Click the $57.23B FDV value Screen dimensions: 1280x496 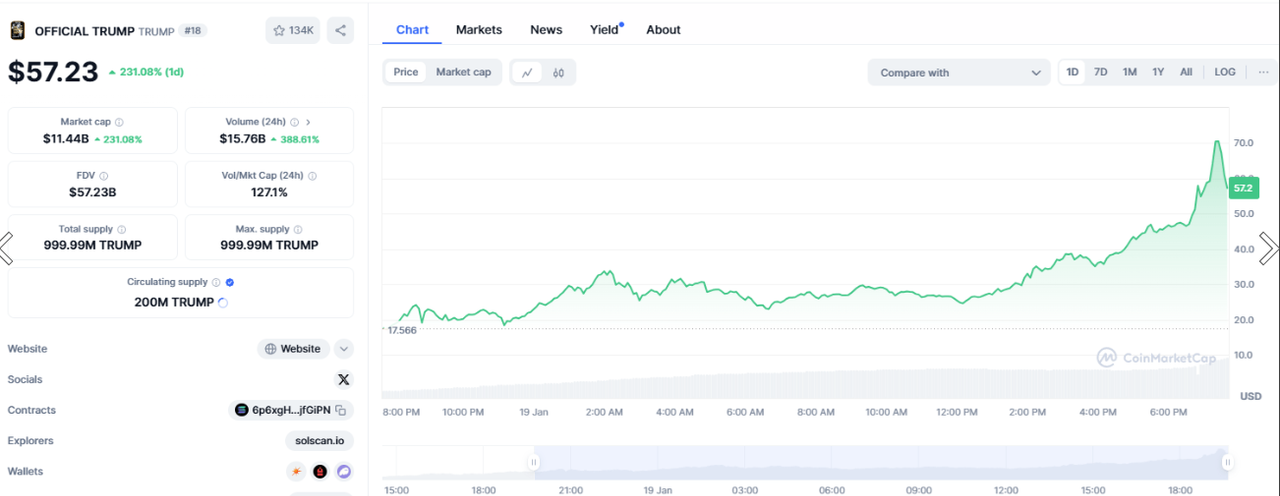click(93, 192)
